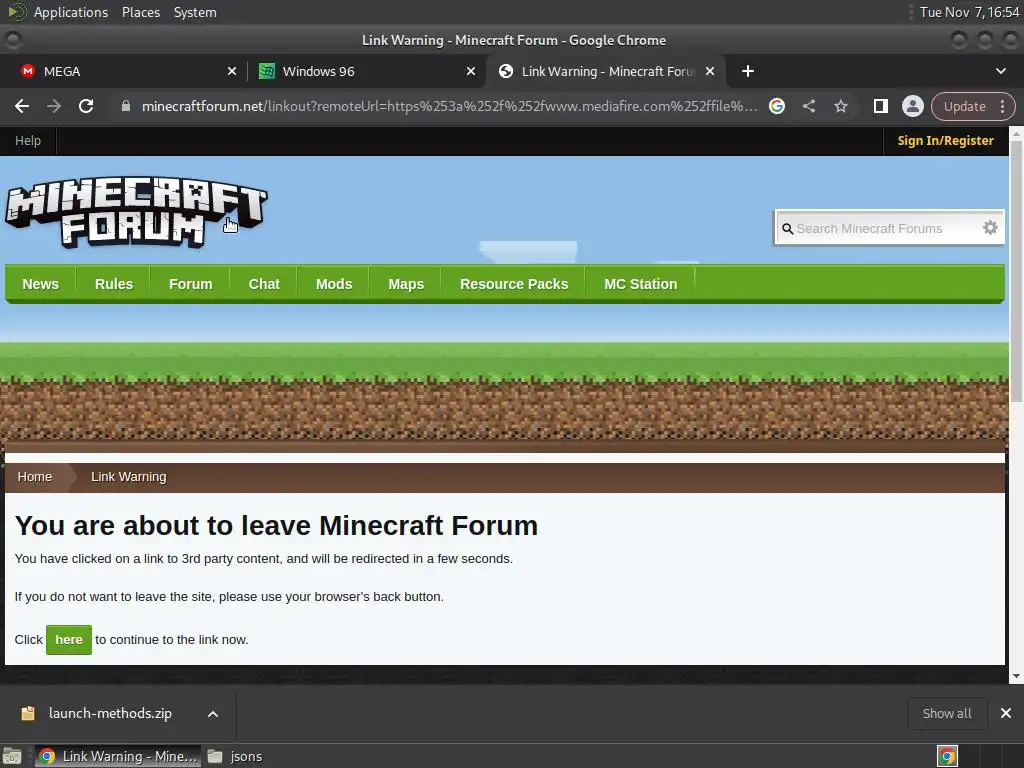Click the browser forward arrow
1024x768 pixels.
pos(54,106)
